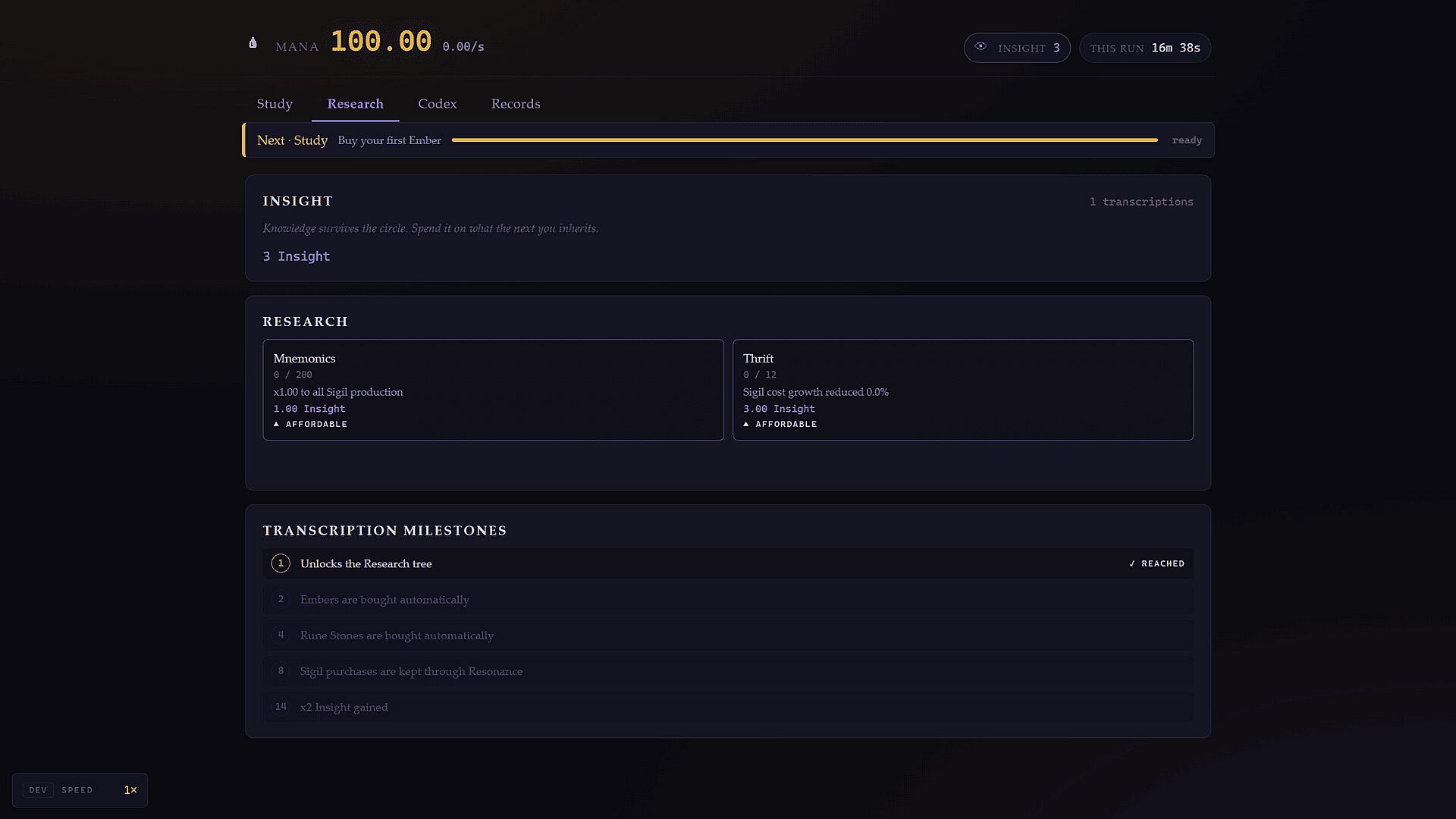
Task: Purchase the Thrift research upgrade
Action: click(963, 390)
